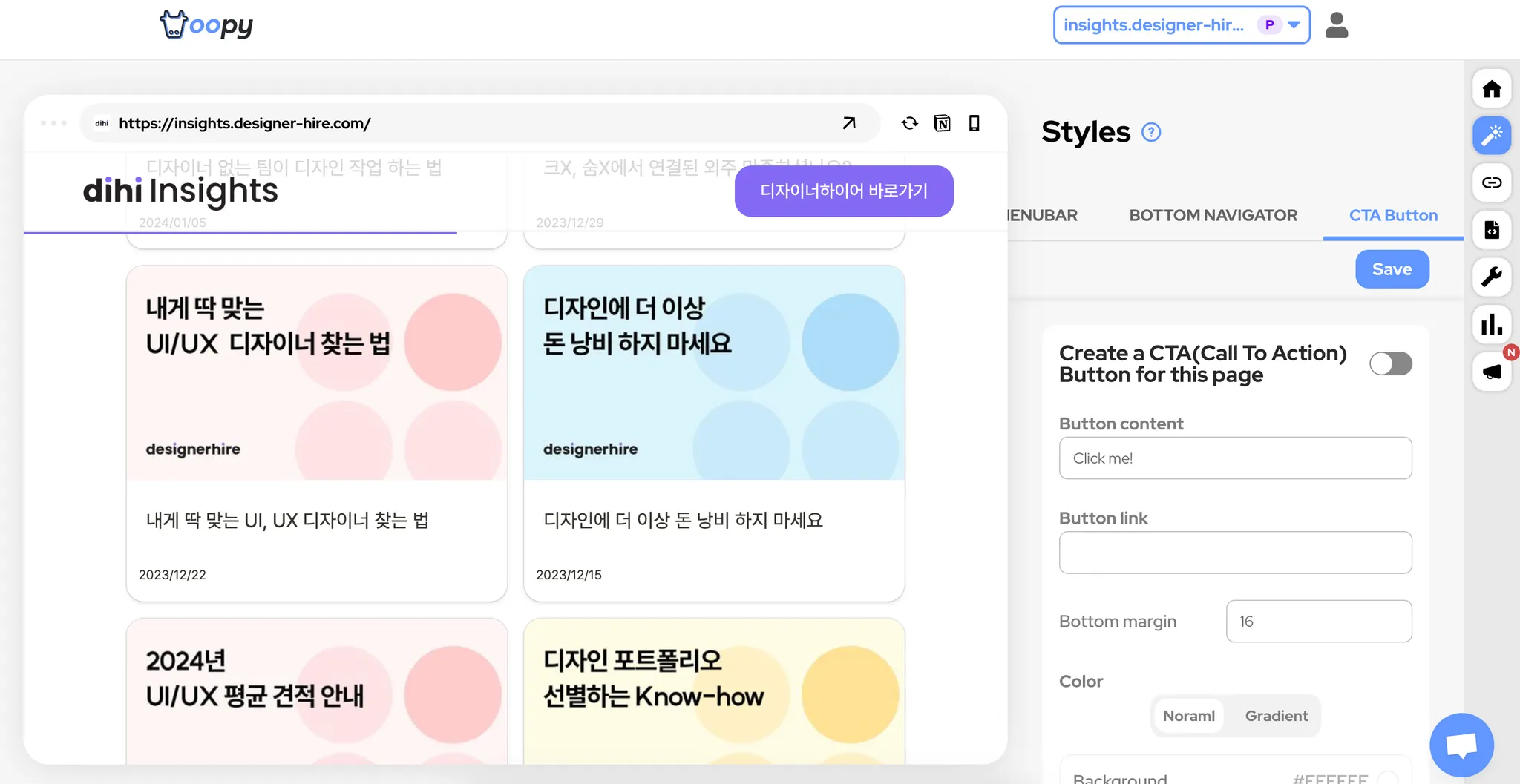Click the Bottom margin label
This screenshot has height=784, width=1520.
tap(1118, 622)
